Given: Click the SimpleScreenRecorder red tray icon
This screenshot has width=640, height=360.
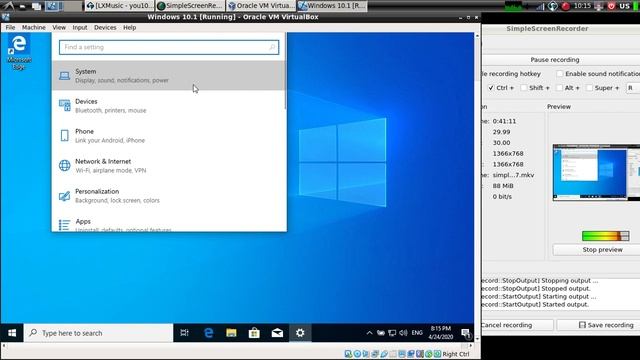Looking at the screenshot, I should (x=565, y=6).
